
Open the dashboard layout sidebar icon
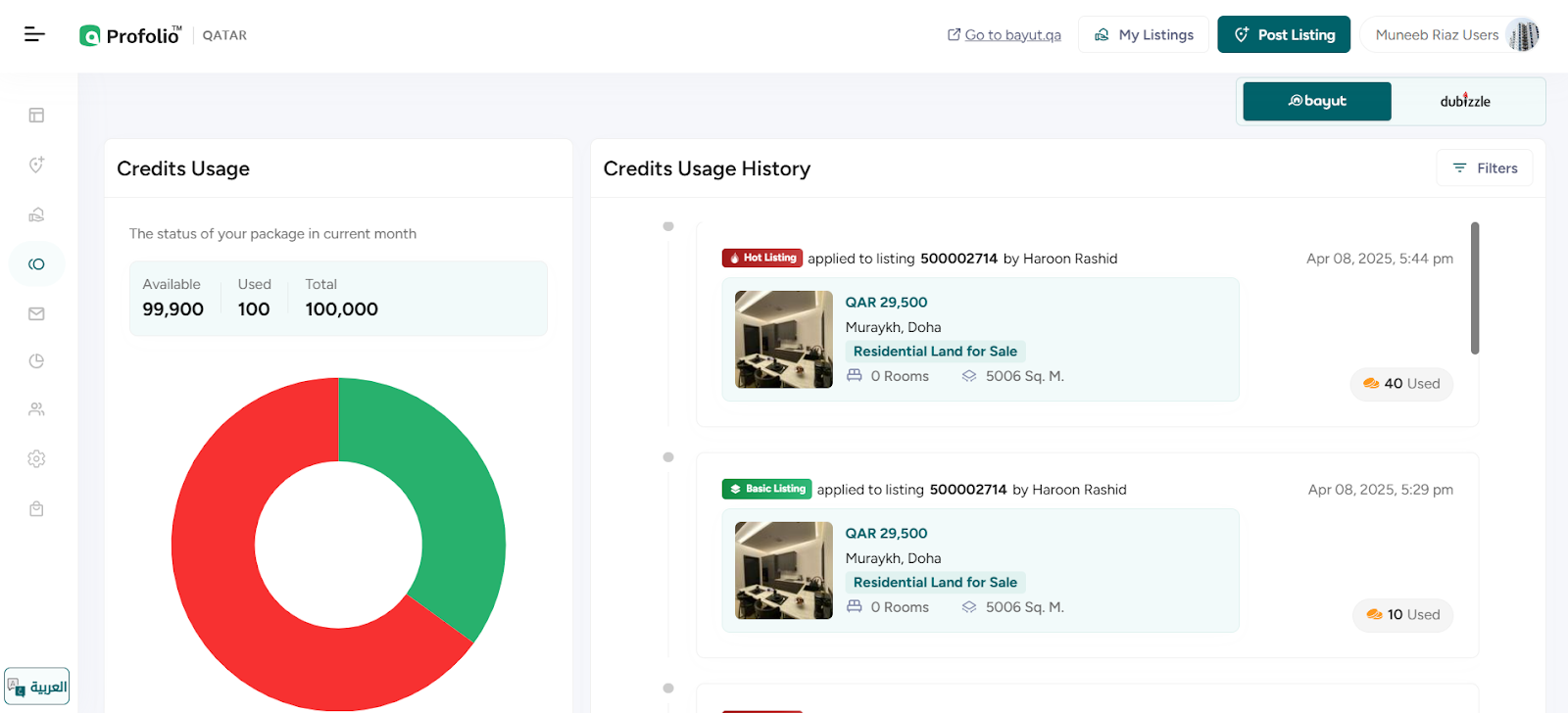click(36, 116)
